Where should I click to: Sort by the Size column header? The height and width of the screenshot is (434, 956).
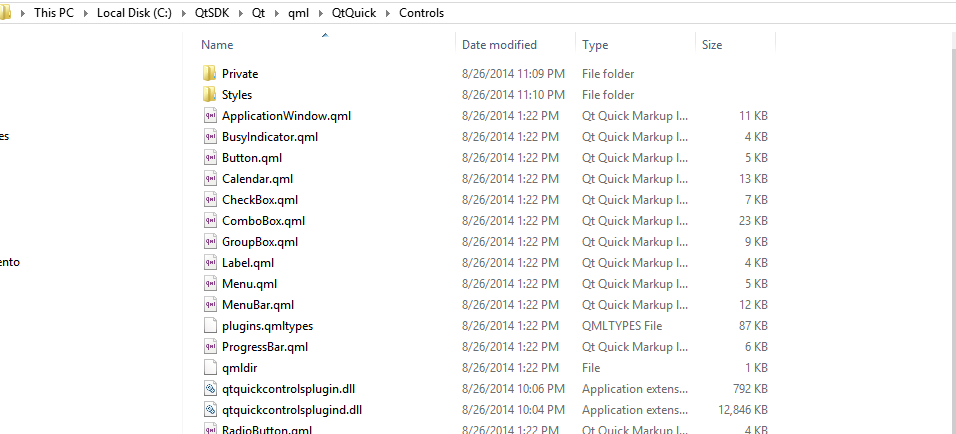(x=712, y=45)
